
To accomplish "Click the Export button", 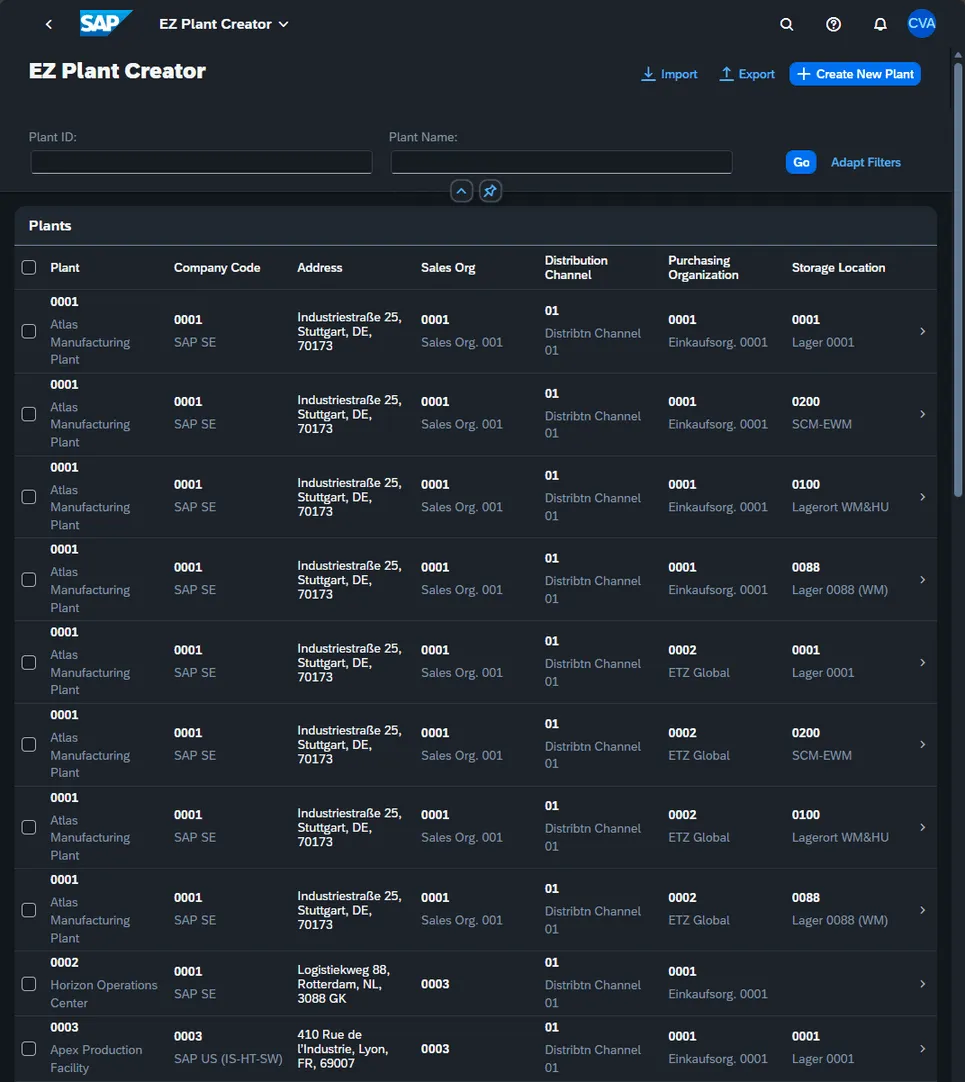I will tap(747, 74).
